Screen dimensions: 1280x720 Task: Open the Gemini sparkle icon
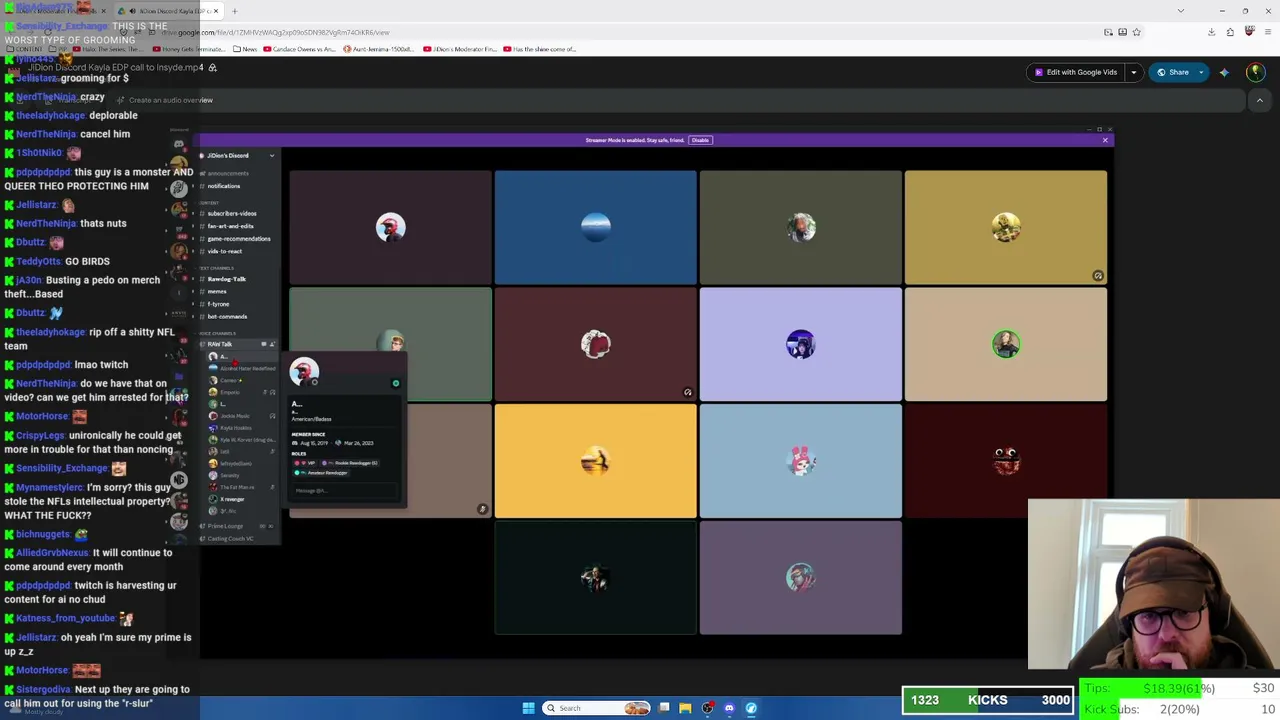[x=1224, y=72]
